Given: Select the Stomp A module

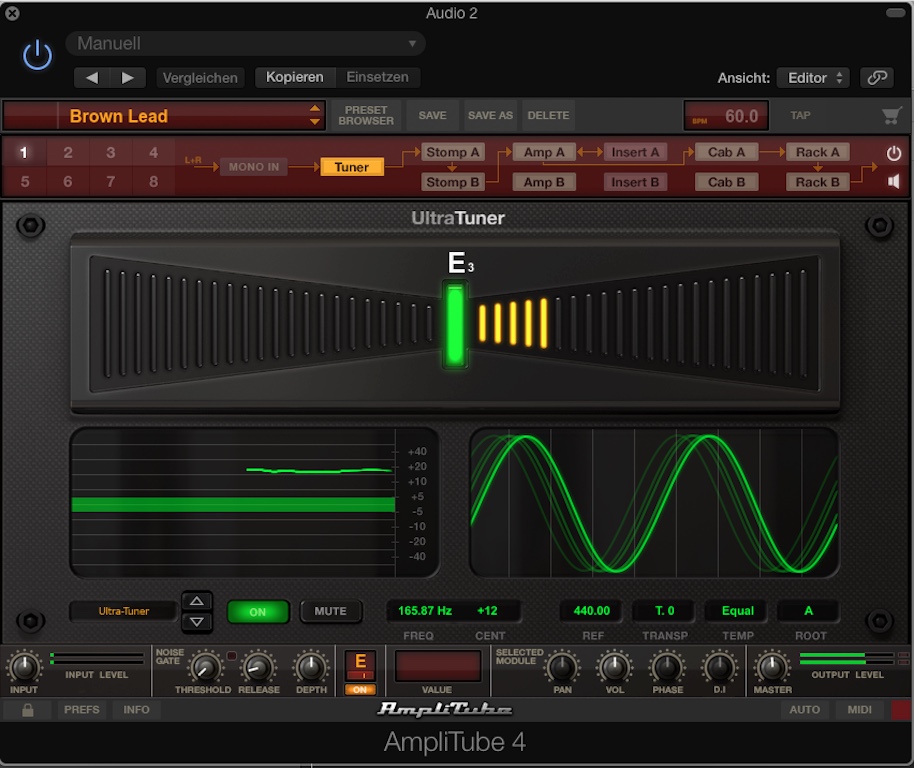Looking at the screenshot, I should (452, 152).
